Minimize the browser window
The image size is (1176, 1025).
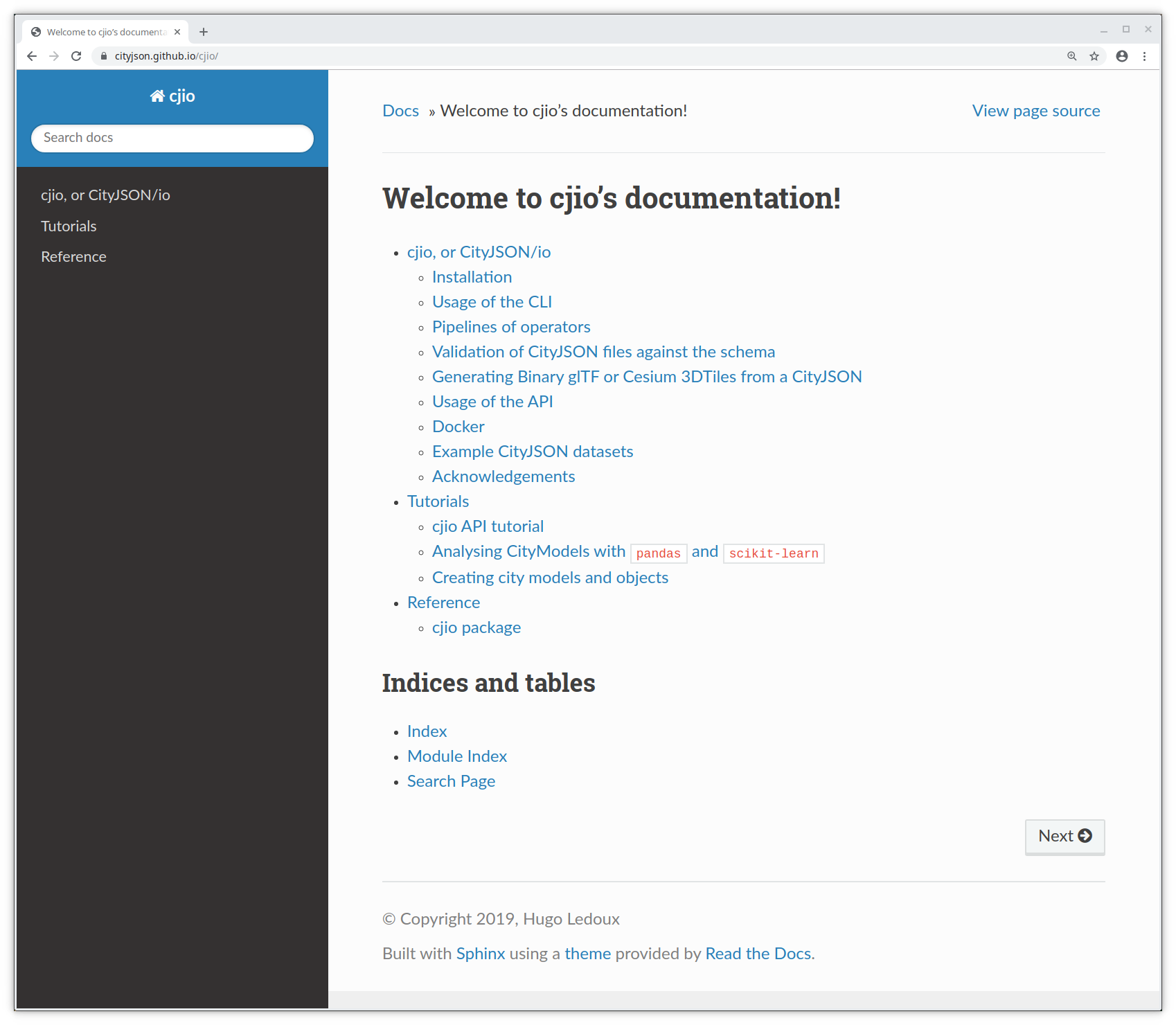(x=1104, y=30)
